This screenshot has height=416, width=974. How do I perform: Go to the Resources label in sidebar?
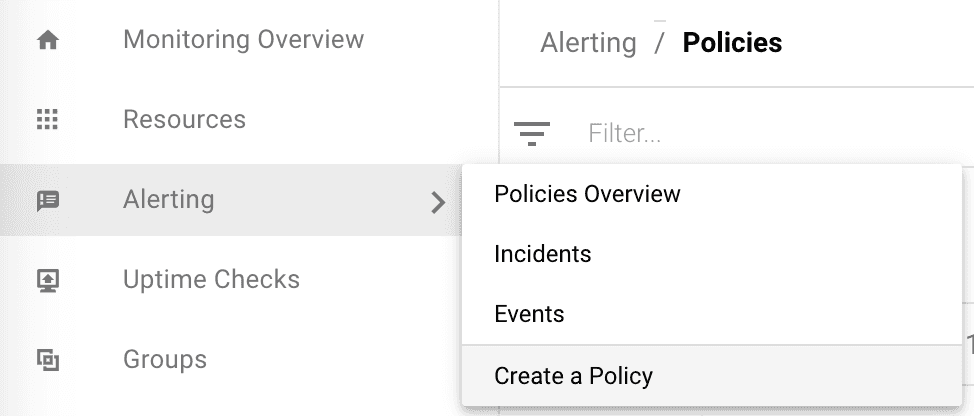coord(184,120)
